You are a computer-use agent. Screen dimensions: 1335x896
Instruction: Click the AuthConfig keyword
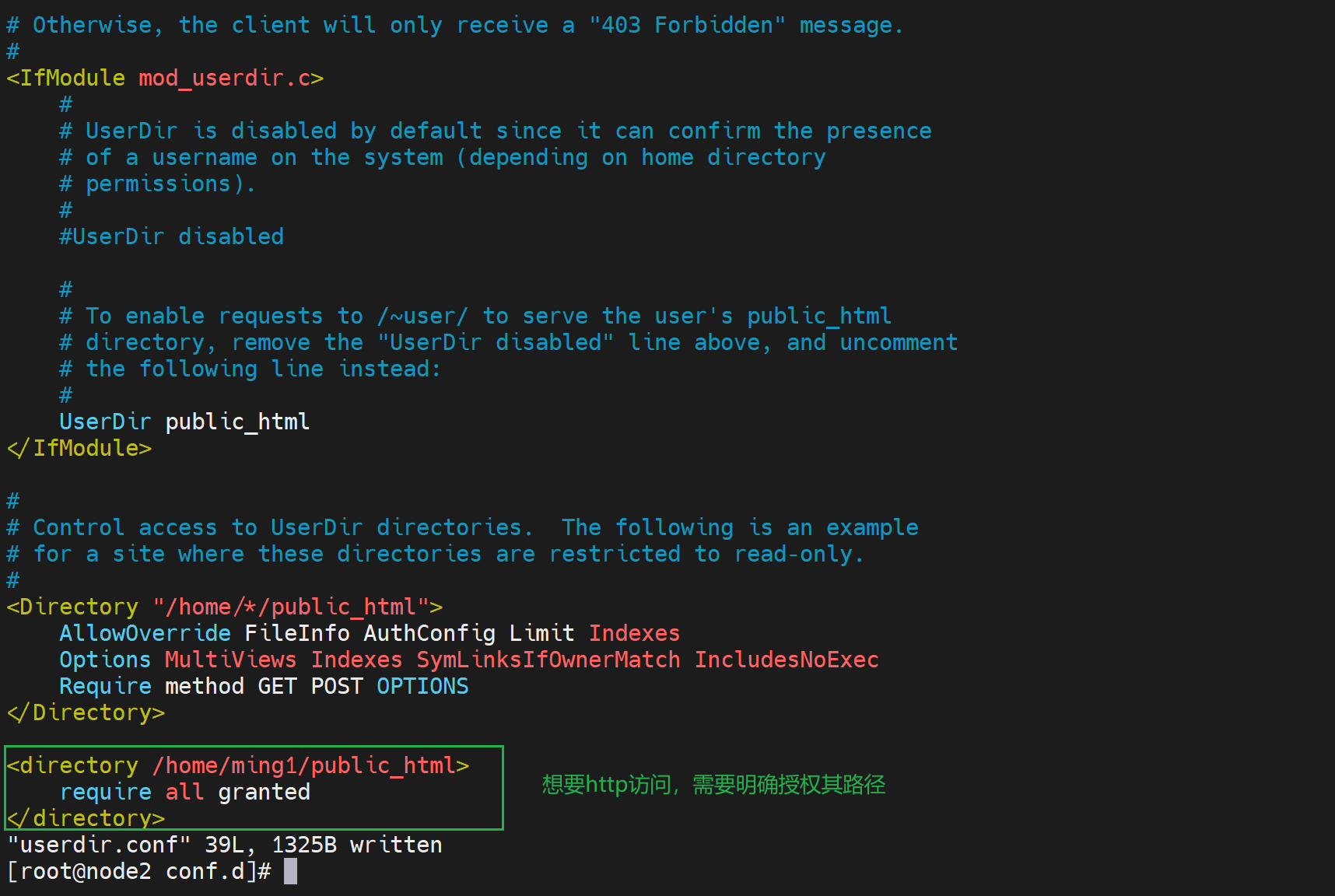coord(429,633)
